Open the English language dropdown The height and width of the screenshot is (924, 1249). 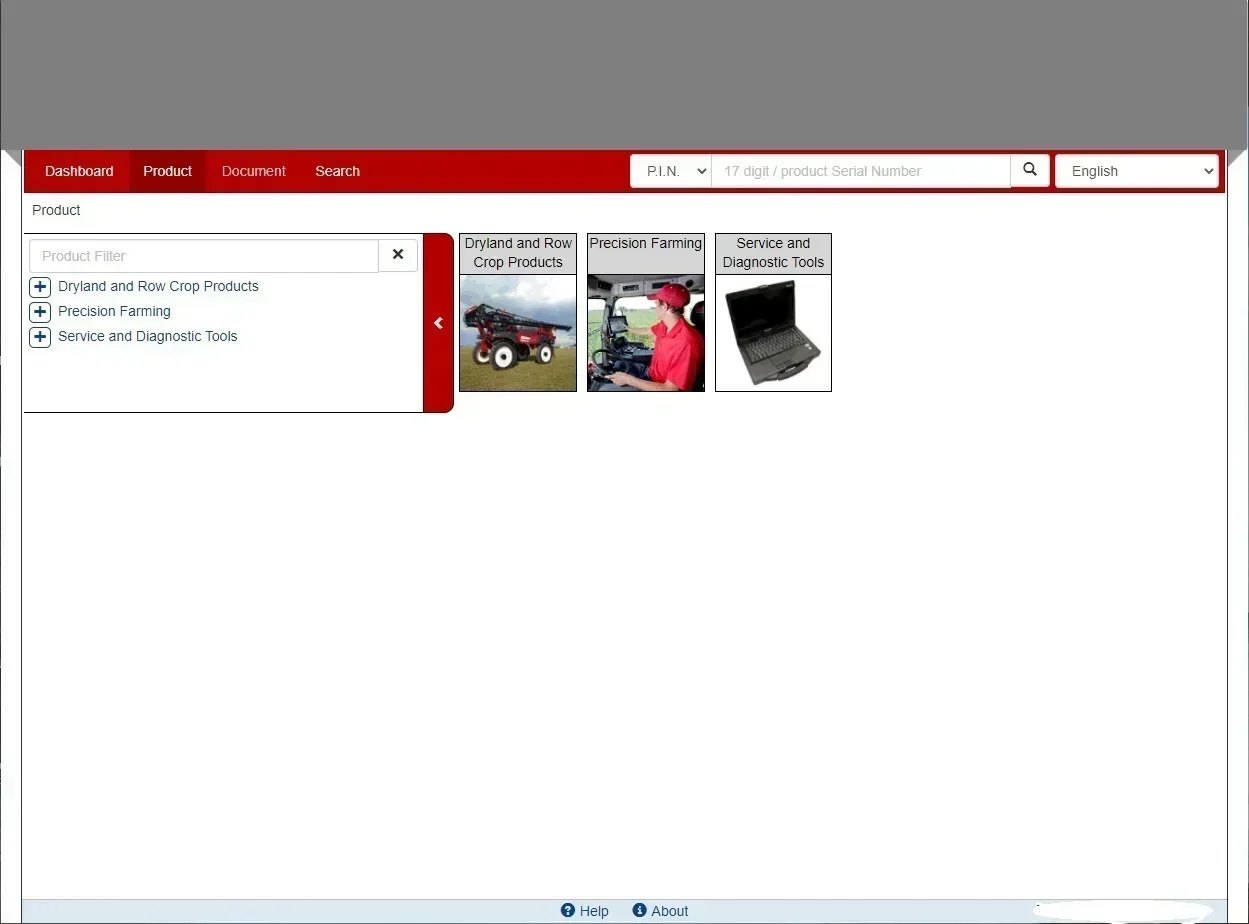click(x=1137, y=171)
